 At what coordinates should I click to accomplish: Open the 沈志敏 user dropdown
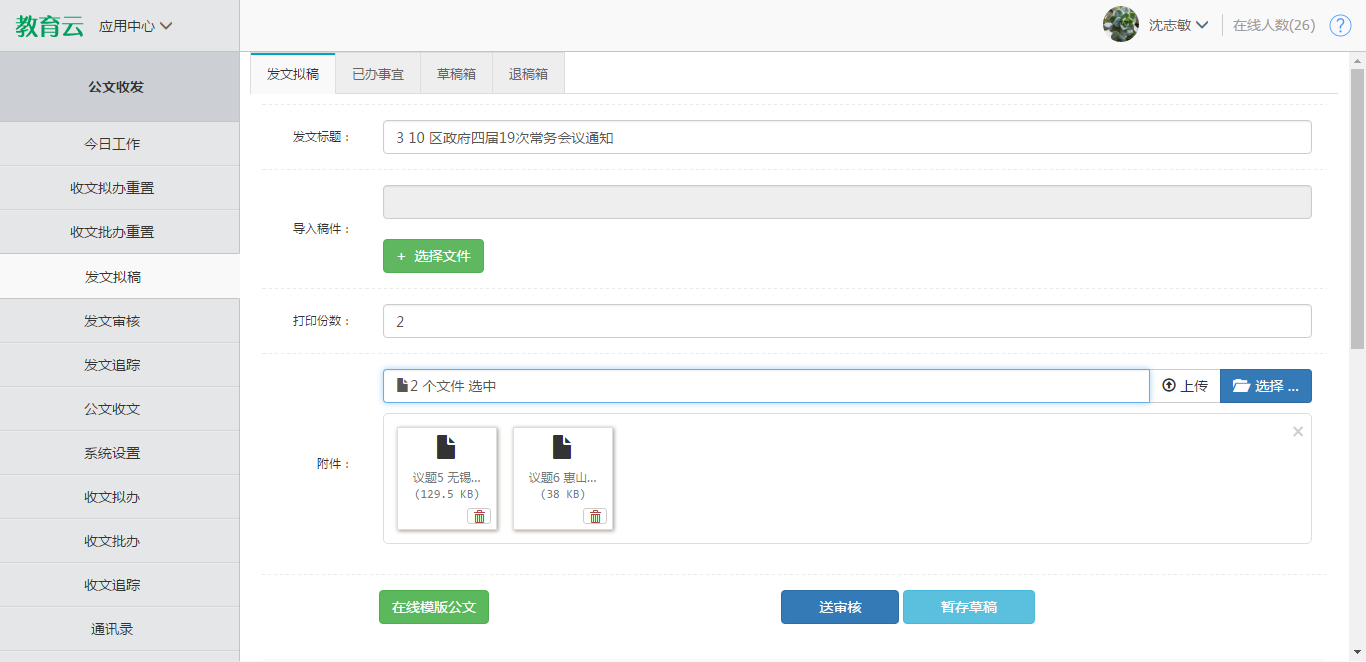pyautogui.click(x=1178, y=25)
